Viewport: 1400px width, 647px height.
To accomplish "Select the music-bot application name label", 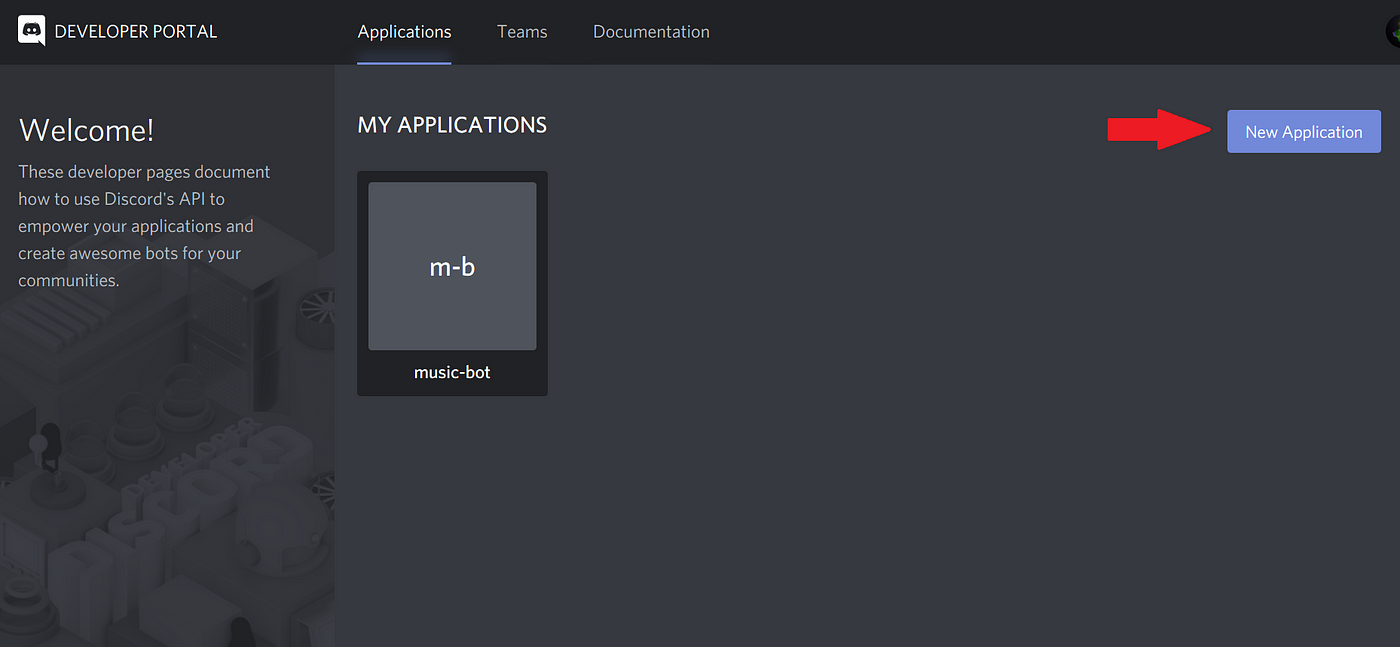I will click(x=452, y=372).
